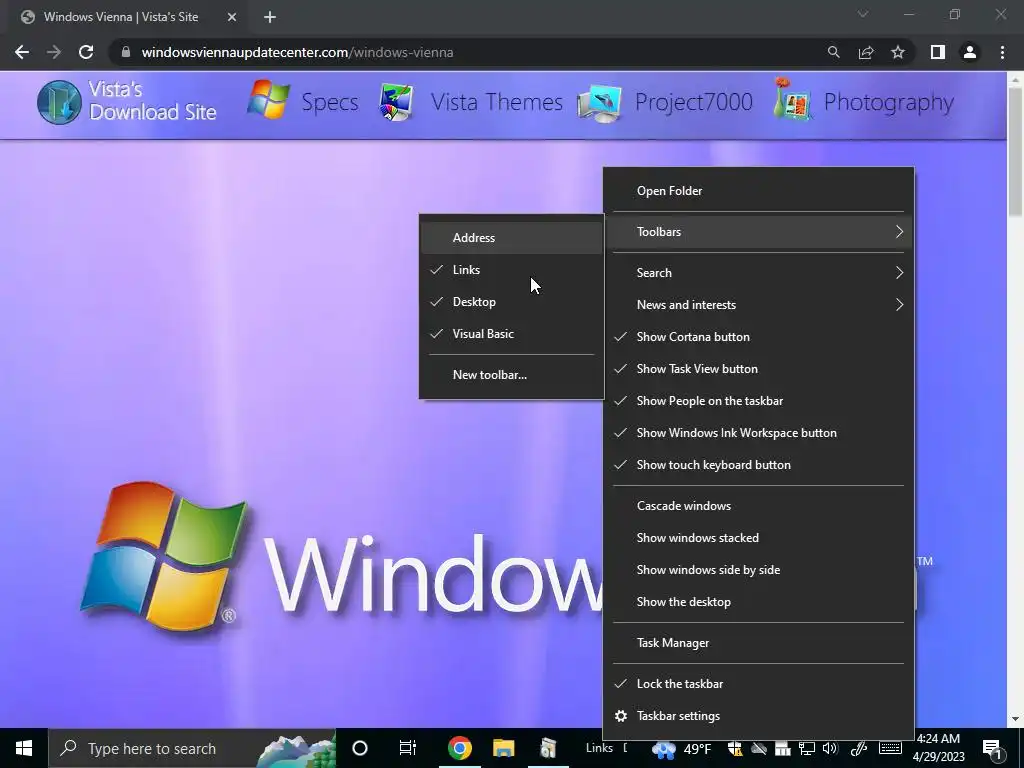
Task: Select Show the desktop
Action: coord(758,602)
